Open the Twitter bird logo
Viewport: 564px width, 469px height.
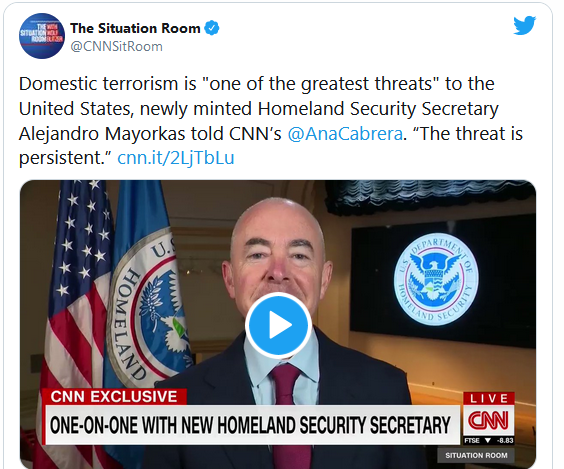[x=524, y=25]
